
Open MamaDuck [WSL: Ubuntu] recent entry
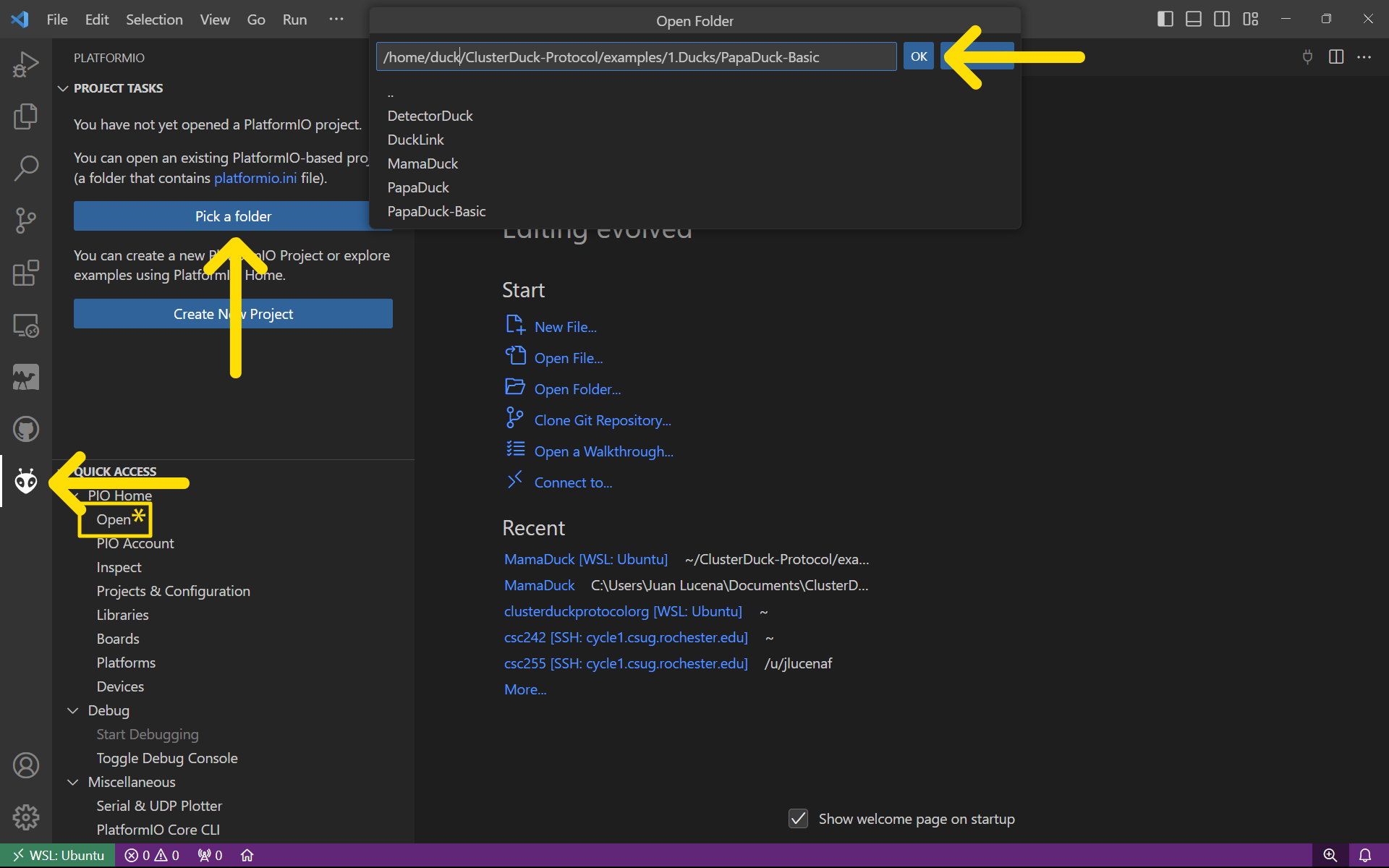(586, 559)
